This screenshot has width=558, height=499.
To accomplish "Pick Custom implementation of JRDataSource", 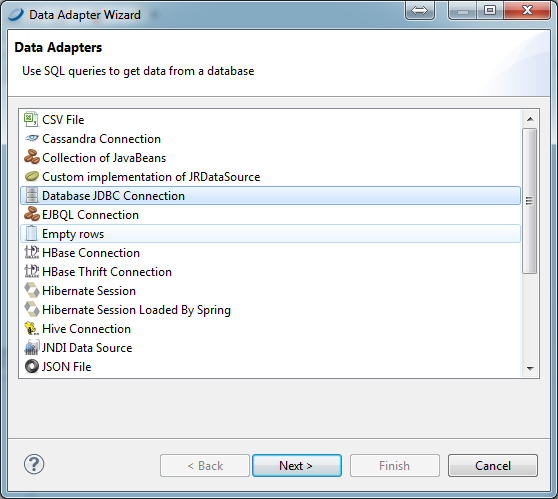I will pos(270,177).
